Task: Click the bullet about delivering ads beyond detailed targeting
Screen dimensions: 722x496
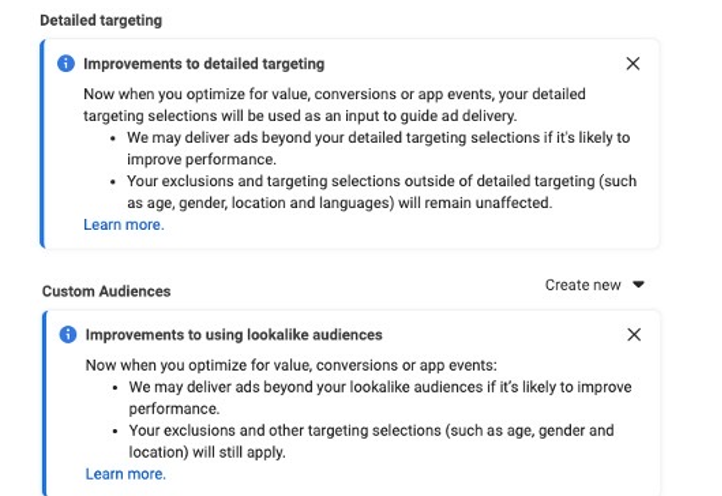Action: 378,148
